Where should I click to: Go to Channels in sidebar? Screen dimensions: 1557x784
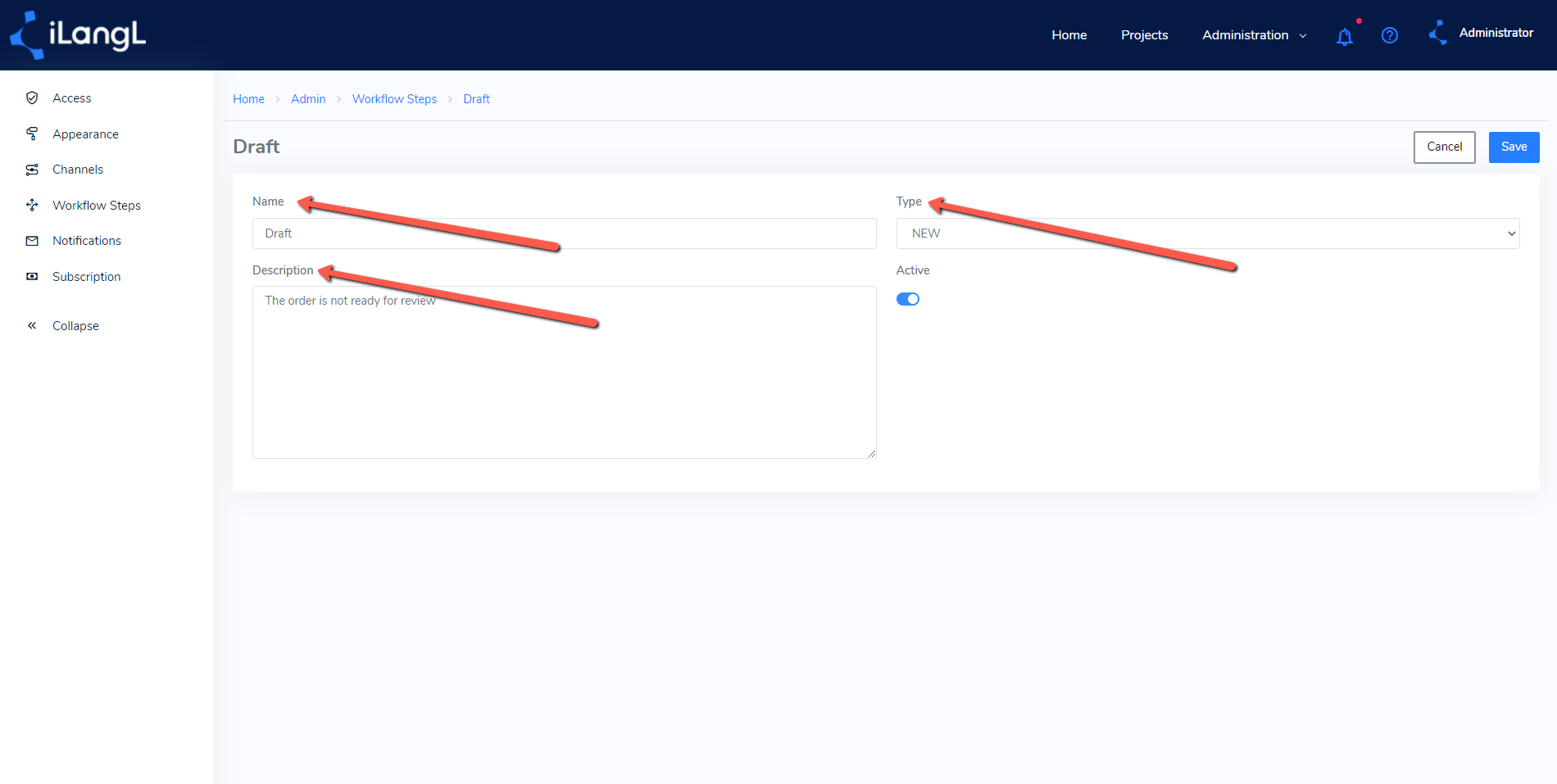pos(78,170)
